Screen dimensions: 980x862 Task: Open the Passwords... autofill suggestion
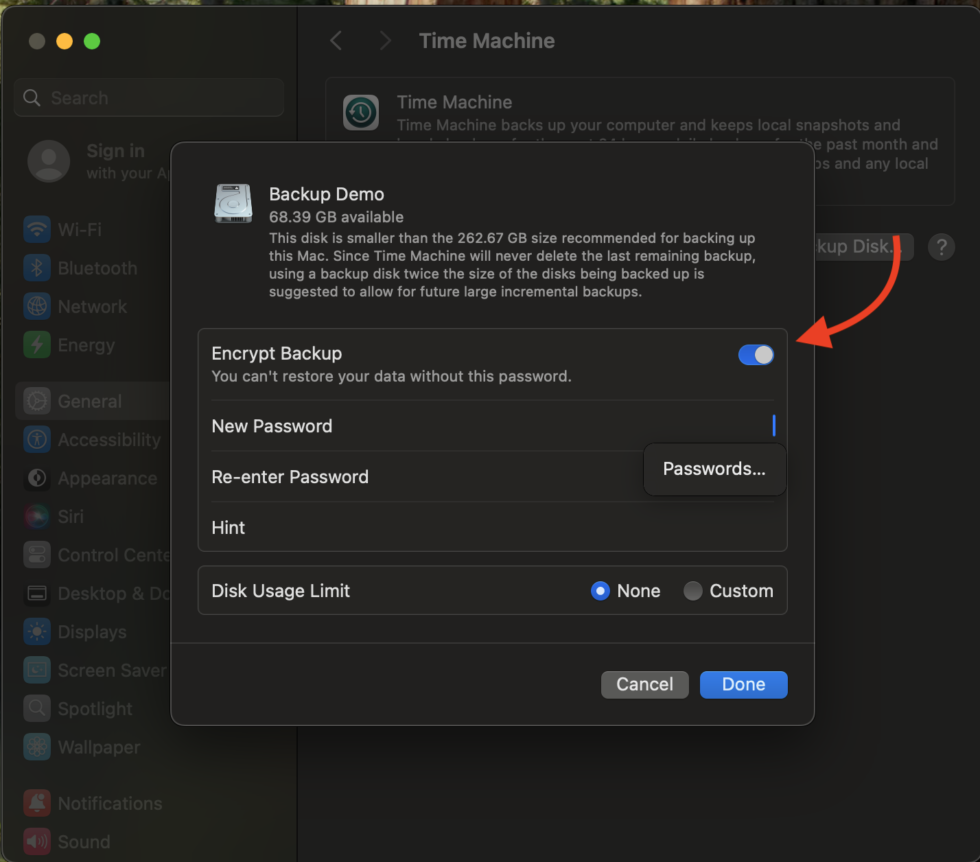click(714, 468)
